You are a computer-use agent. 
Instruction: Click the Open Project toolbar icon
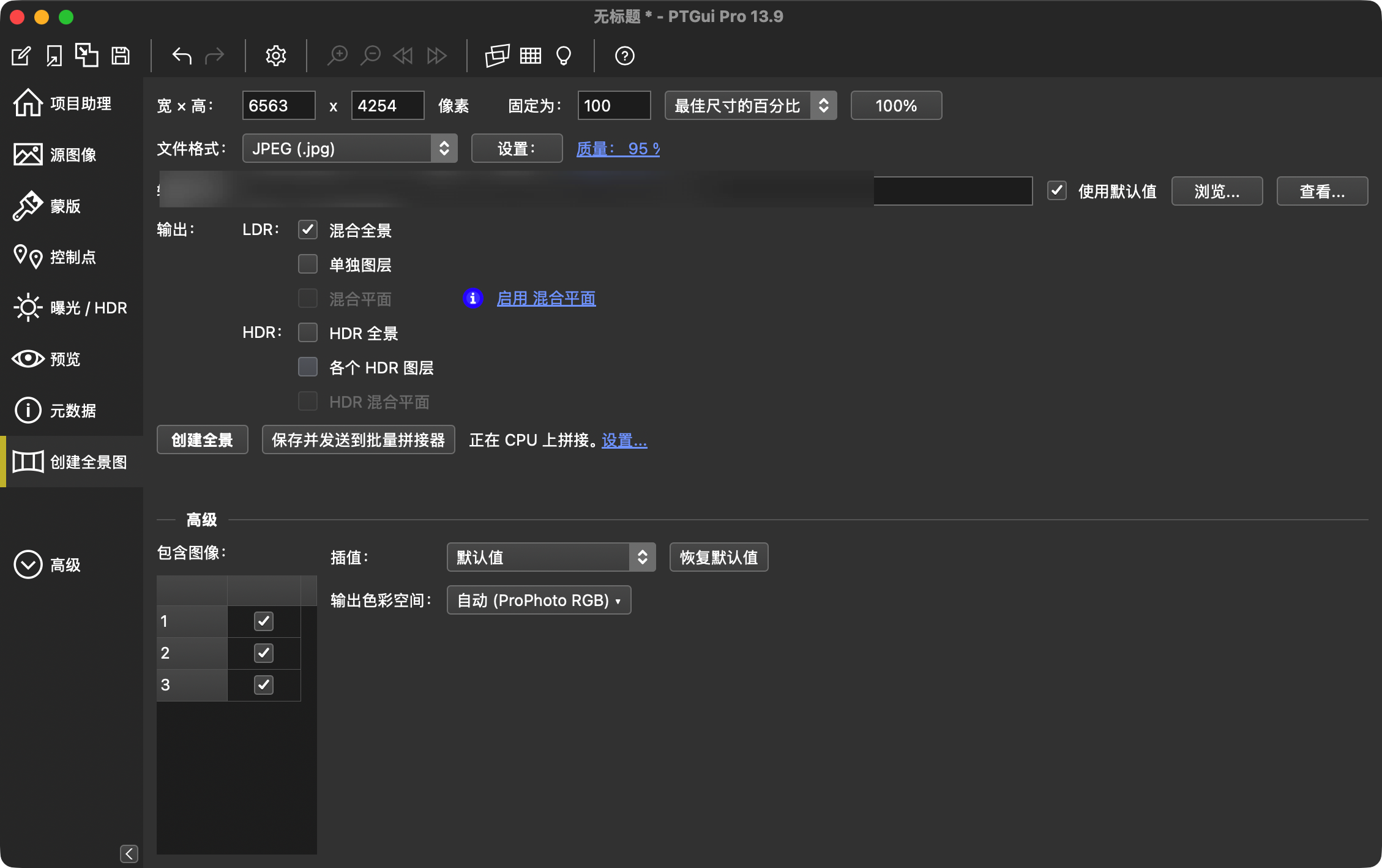coord(54,56)
